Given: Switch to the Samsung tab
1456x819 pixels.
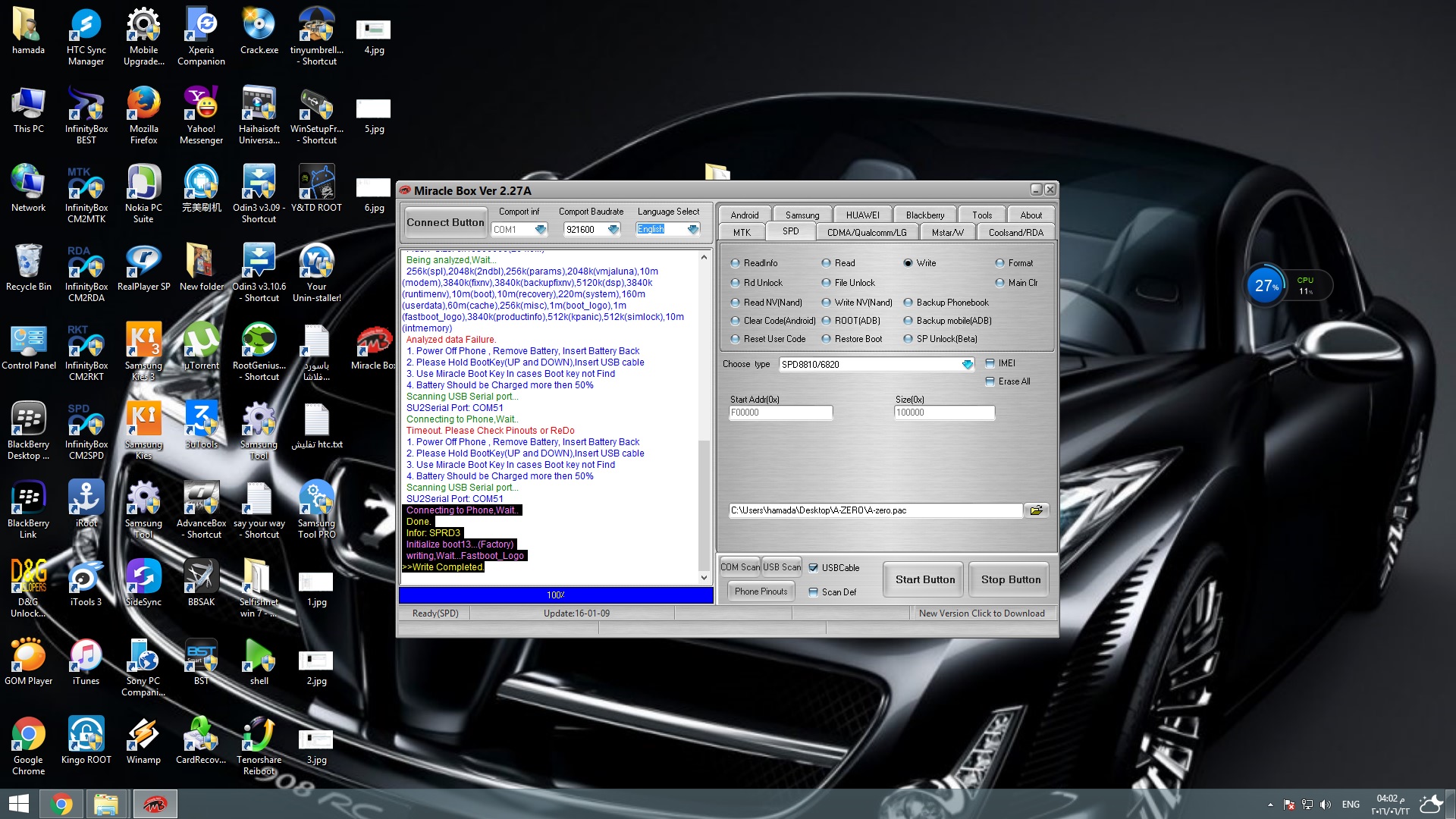Looking at the screenshot, I should (x=802, y=215).
